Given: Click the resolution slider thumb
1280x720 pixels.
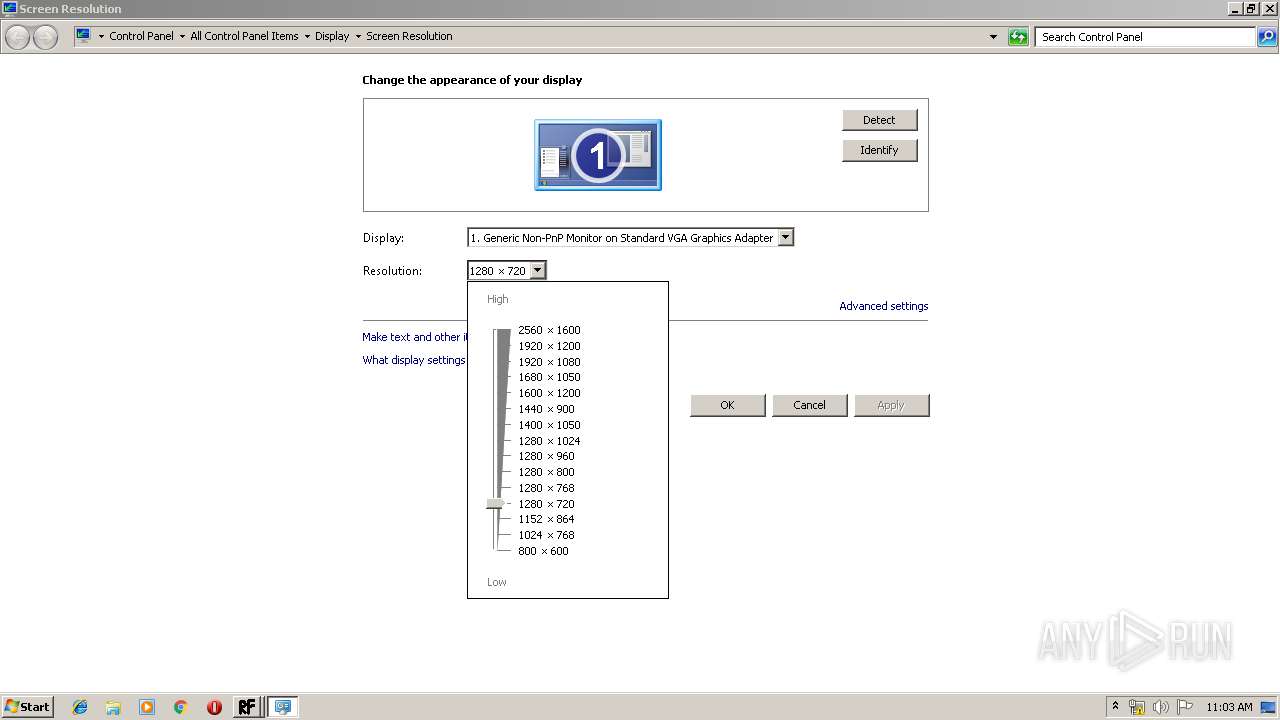Looking at the screenshot, I should pyautogui.click(x=495, y=504).
